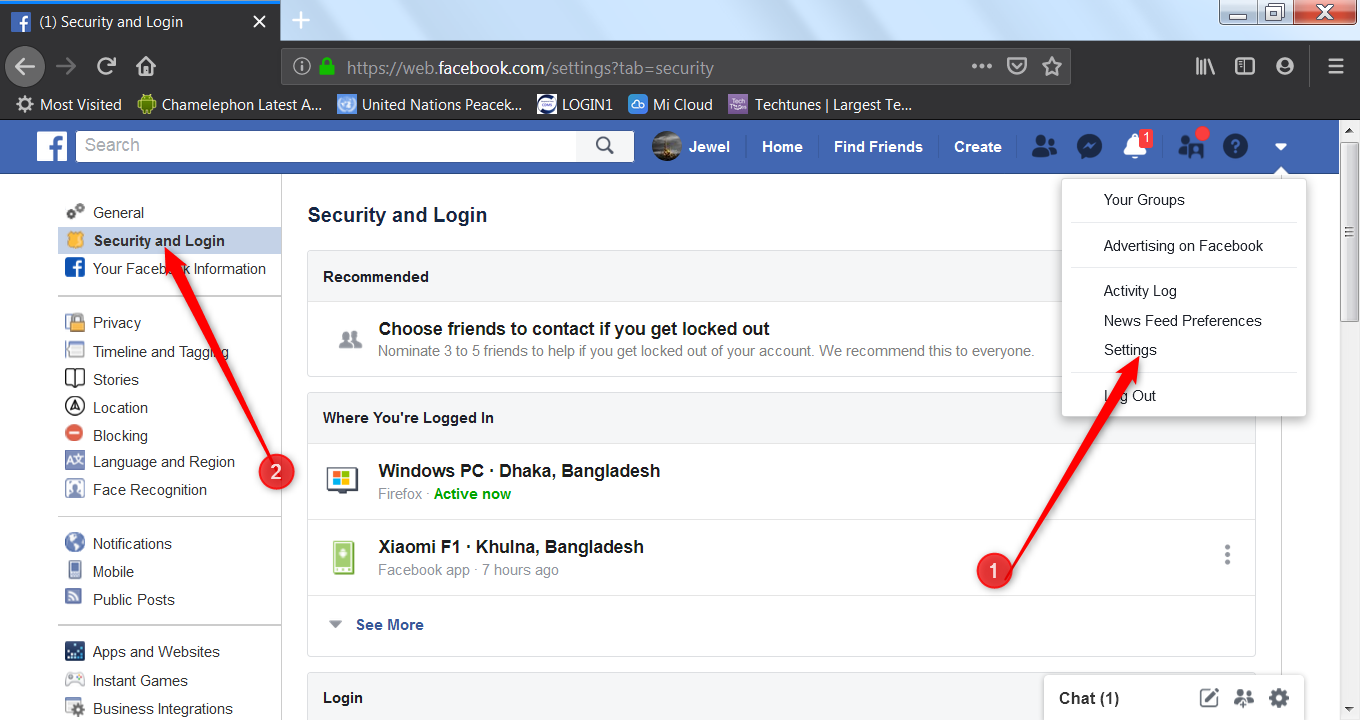Expand See More logged-in devices

click(389, 625)
